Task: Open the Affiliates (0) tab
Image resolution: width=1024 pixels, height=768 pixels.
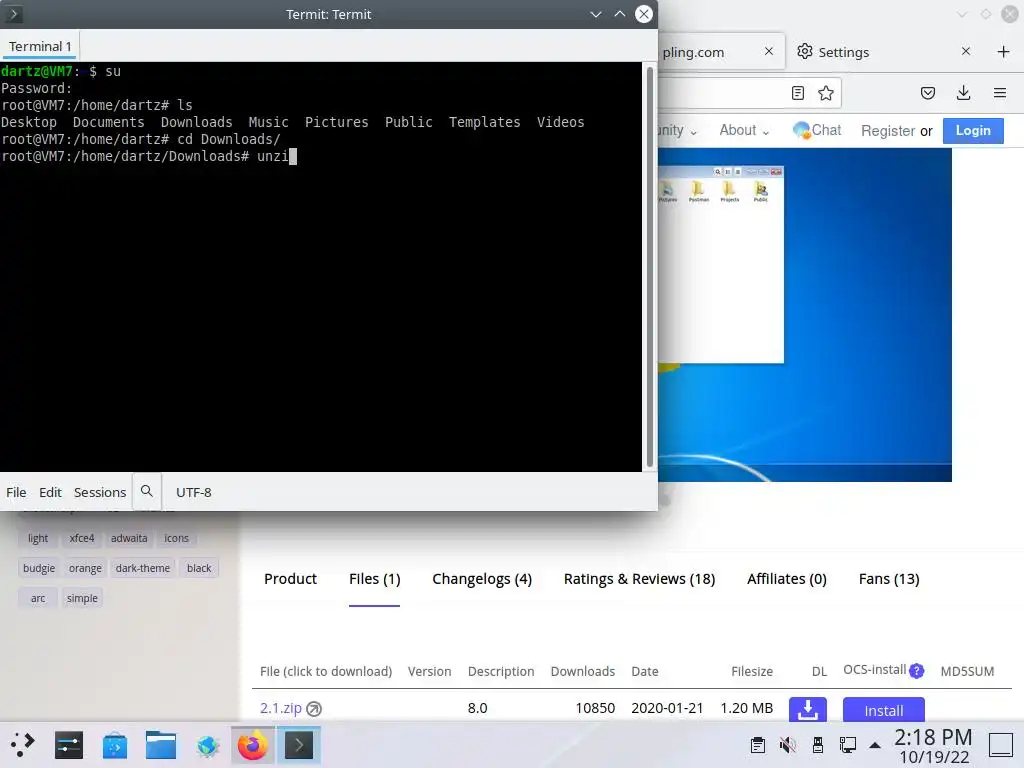Action: tap(787, 579)
